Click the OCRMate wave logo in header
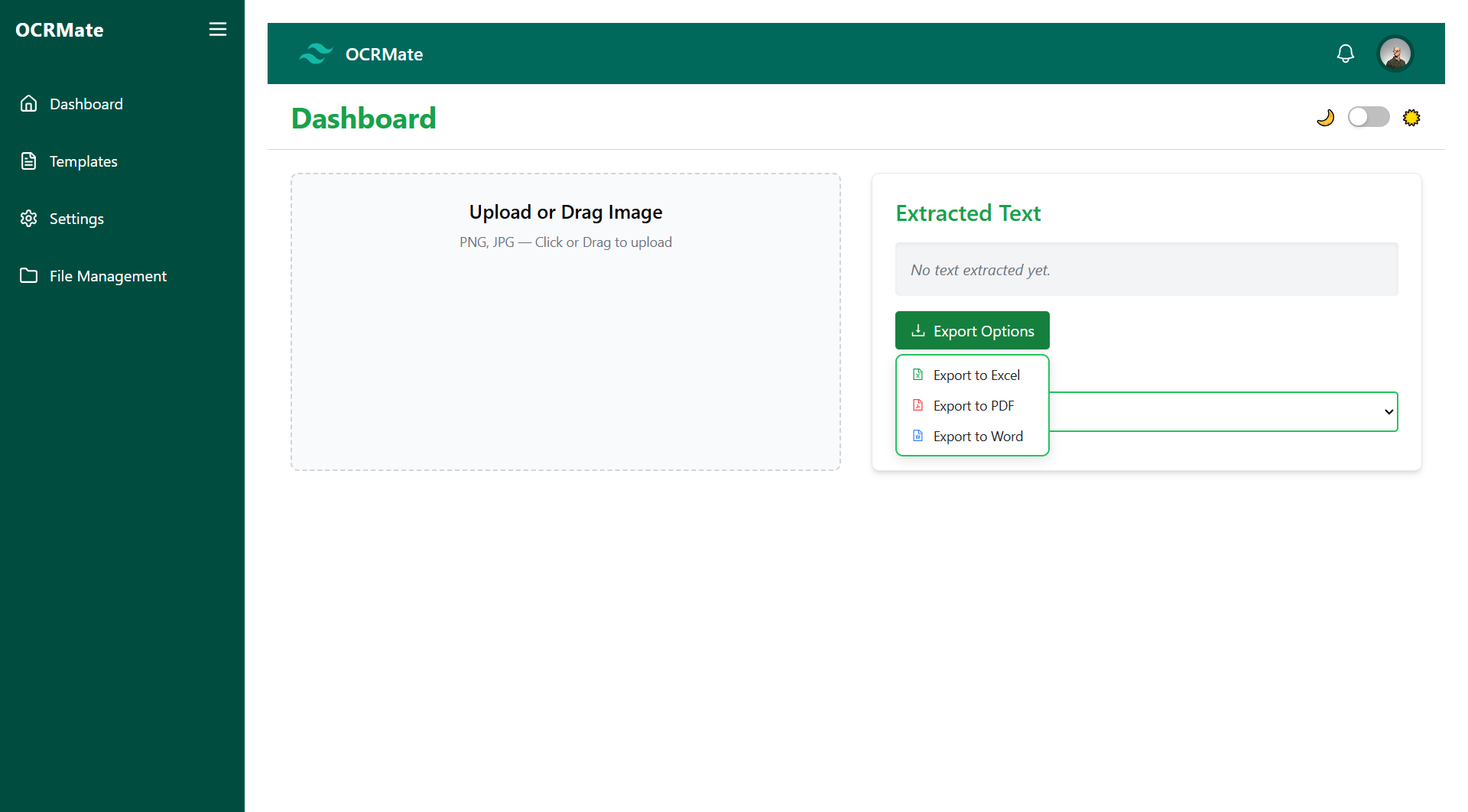This screenshot has width=1468, height=812. [315, 54]
